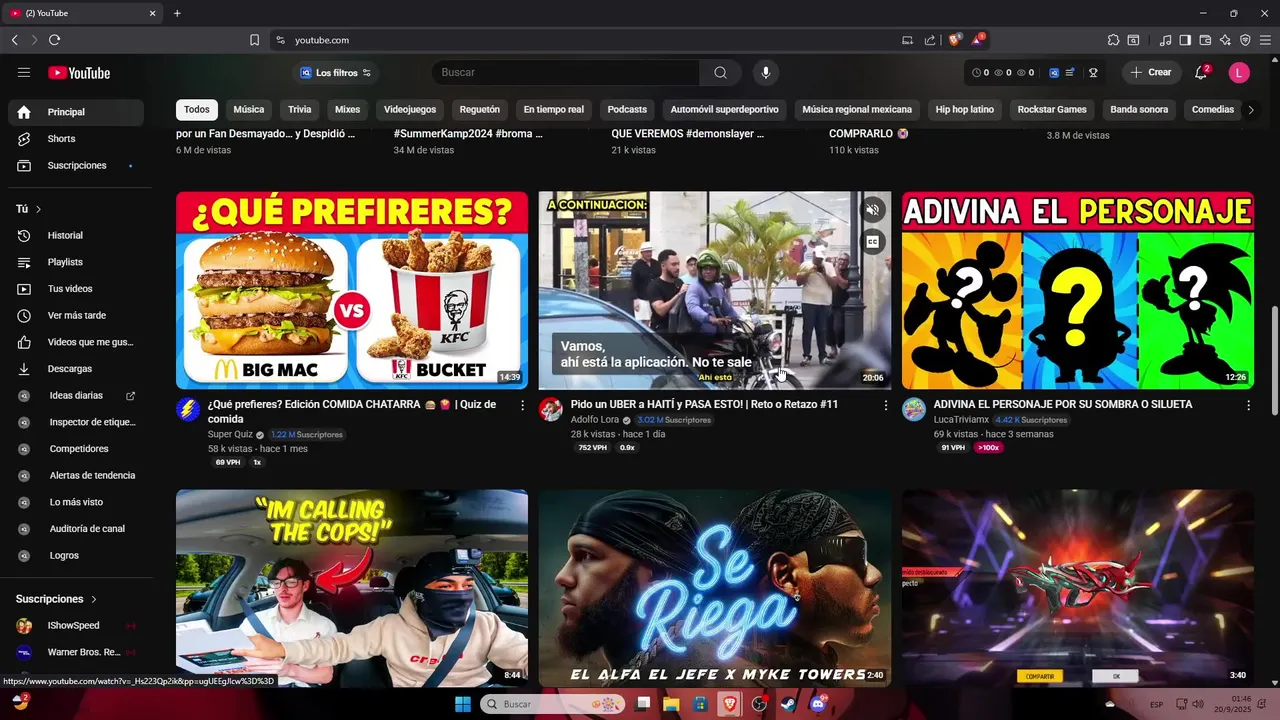Click the vidIQ trophy icon
This screenshot has width=1280, height=720.
(x=1094, y=72)
